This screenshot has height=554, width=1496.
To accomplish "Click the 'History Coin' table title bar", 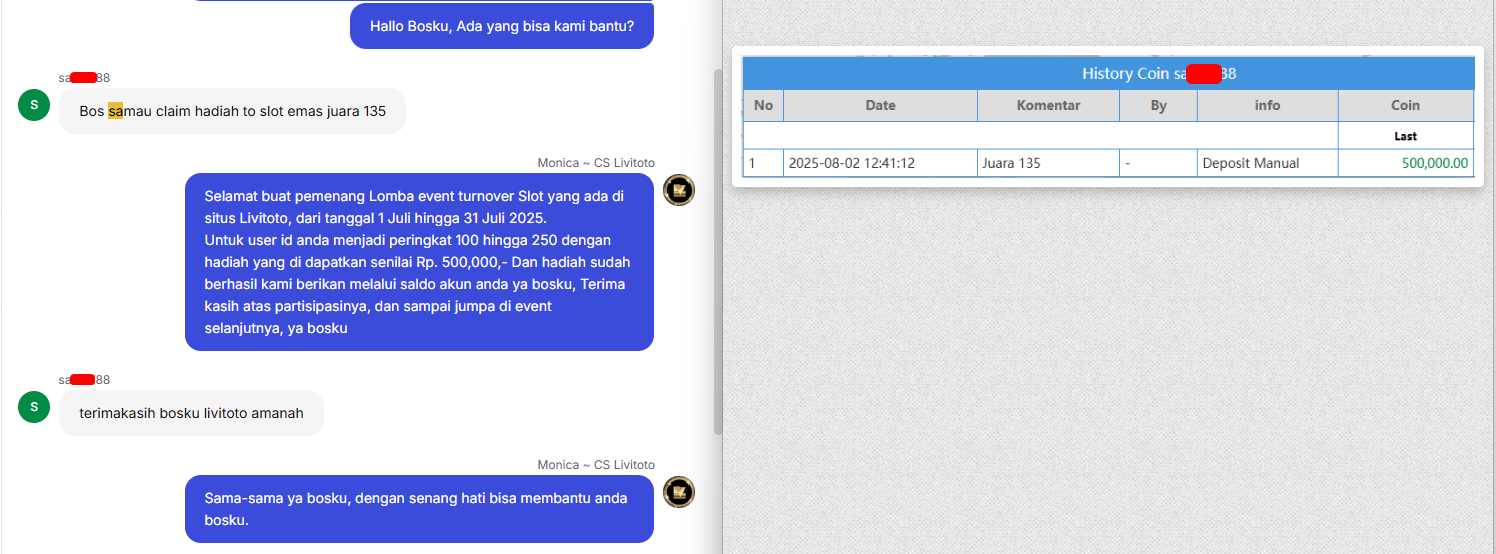I will tap(1109, 73).
